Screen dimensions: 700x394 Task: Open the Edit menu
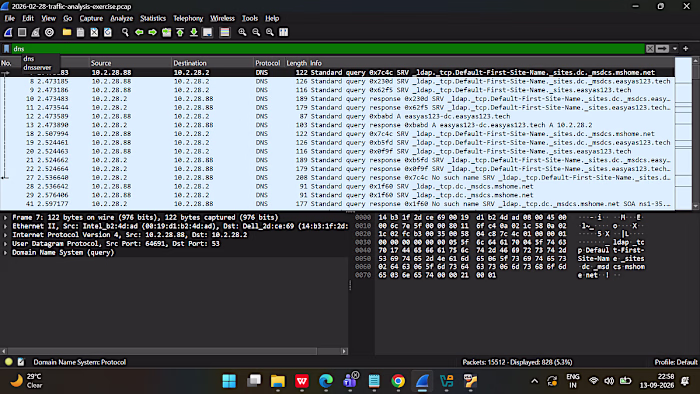pos(28,18)
